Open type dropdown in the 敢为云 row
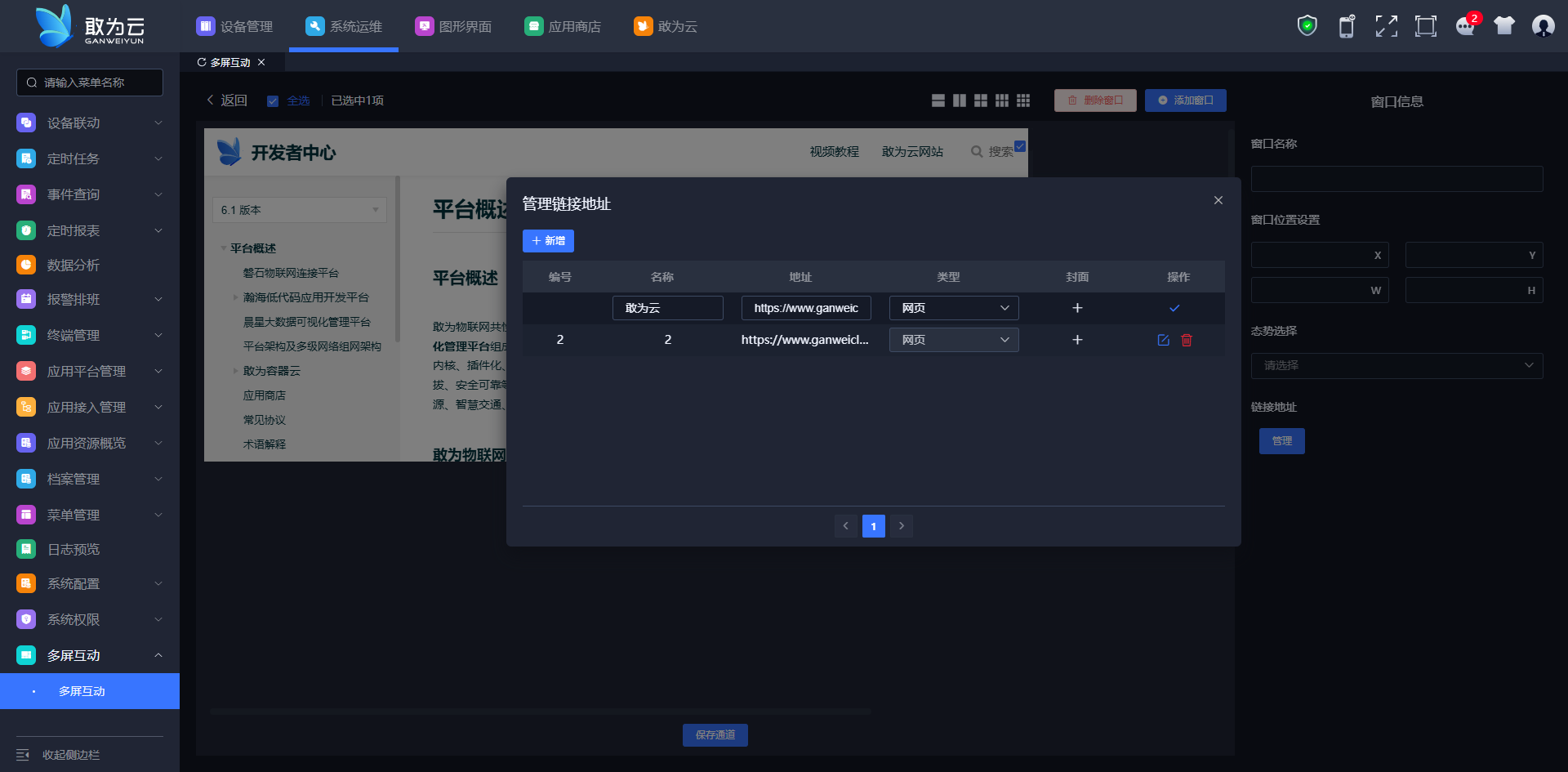Viewport: 1568px width, 772px height. pyautogui.click(x=953, y=308)
